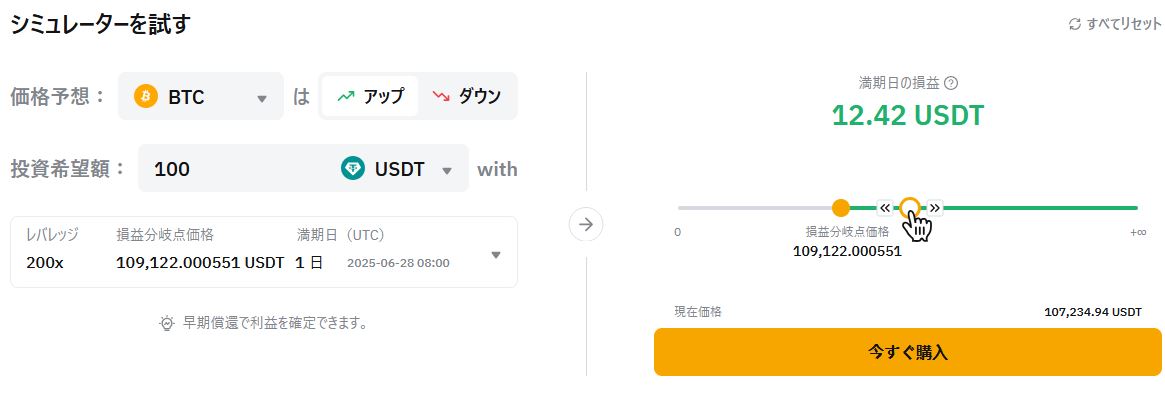Click the green Tether USDT icon

(x=353, y=169)
